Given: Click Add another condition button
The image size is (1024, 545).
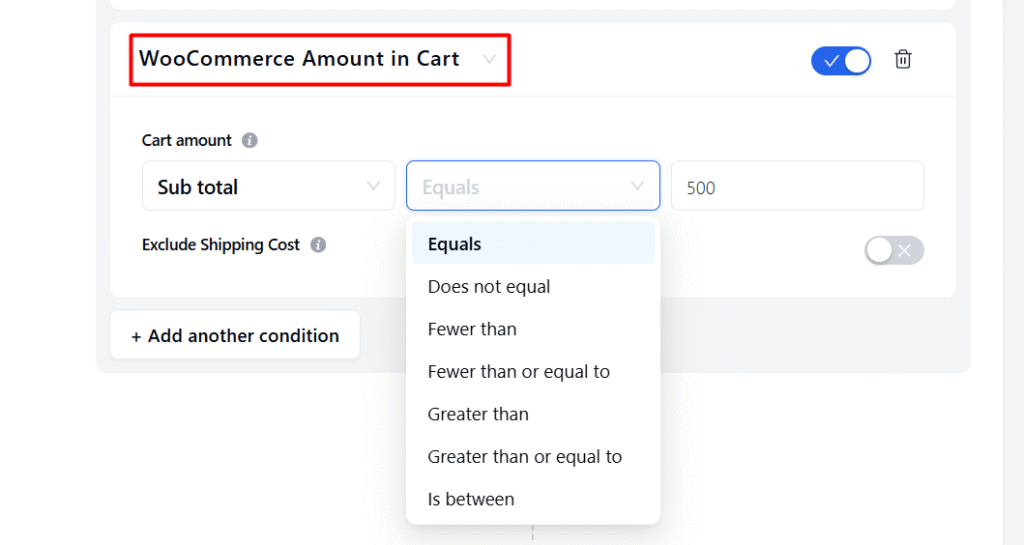Looking at the screenshot, I should 235,336.
